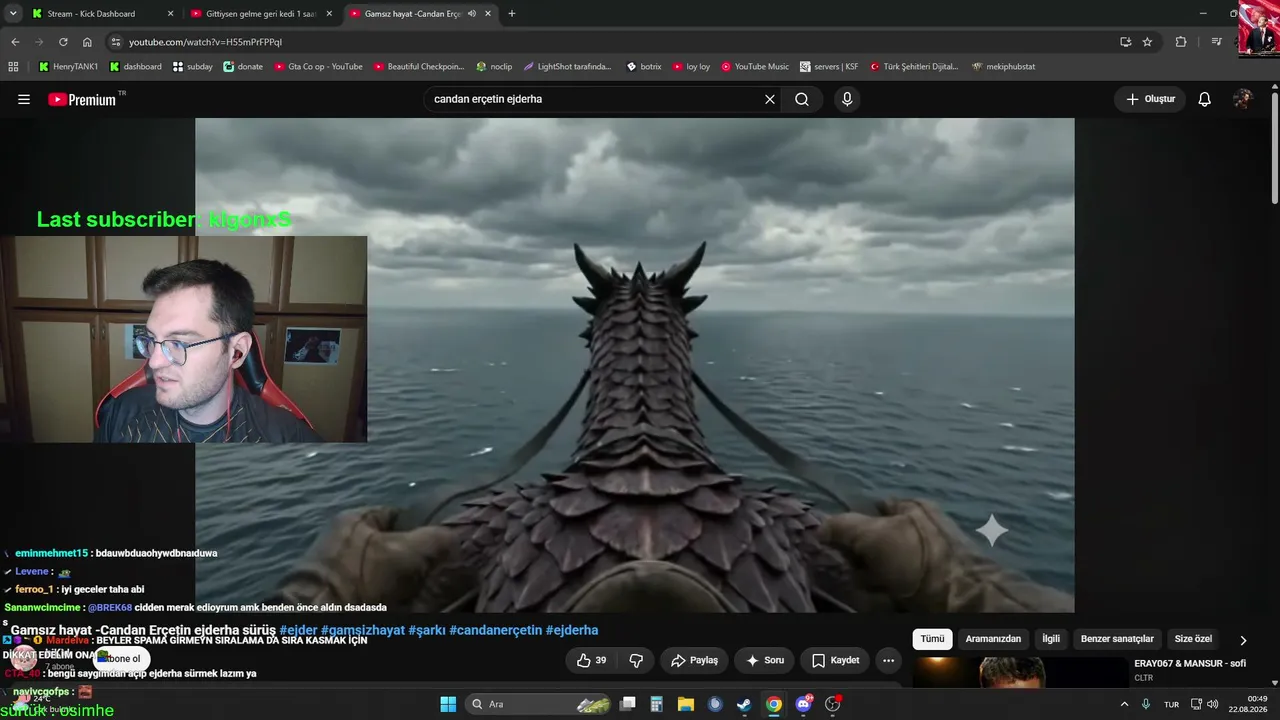Open a new Chrome tab

[x=512, y=14]
